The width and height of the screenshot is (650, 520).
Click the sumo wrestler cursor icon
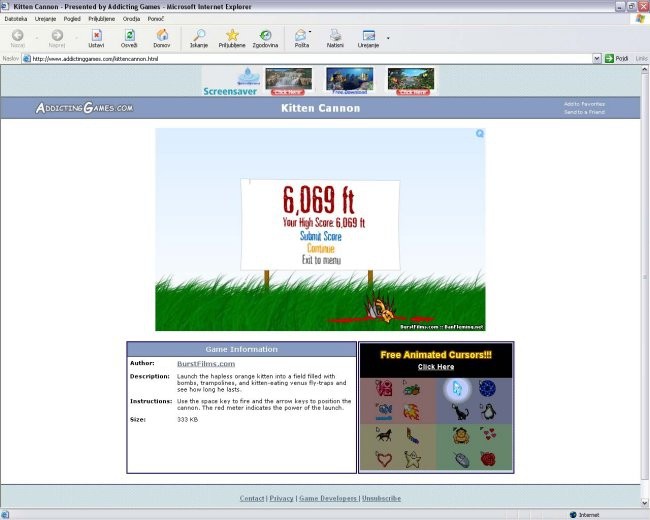461,436
